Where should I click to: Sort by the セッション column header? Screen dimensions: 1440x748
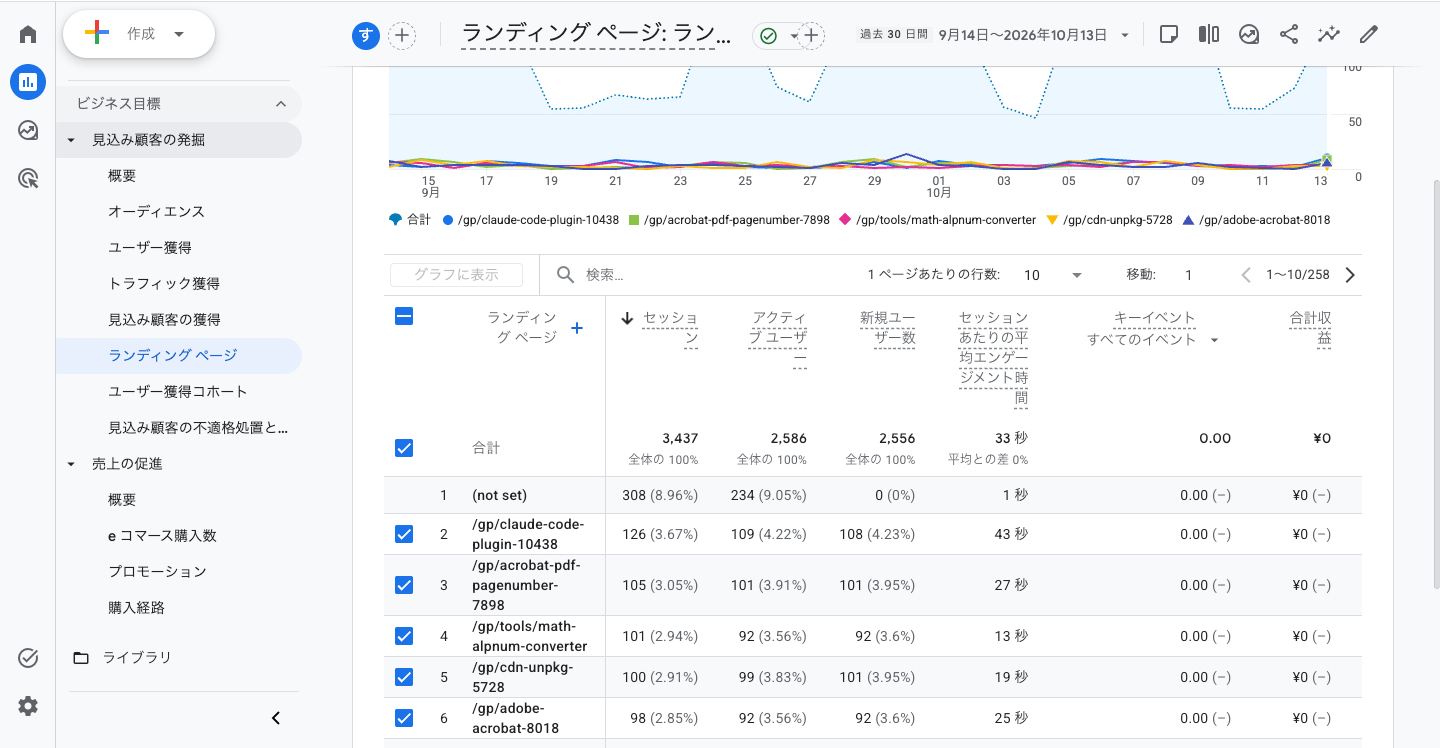click(670, 328)
